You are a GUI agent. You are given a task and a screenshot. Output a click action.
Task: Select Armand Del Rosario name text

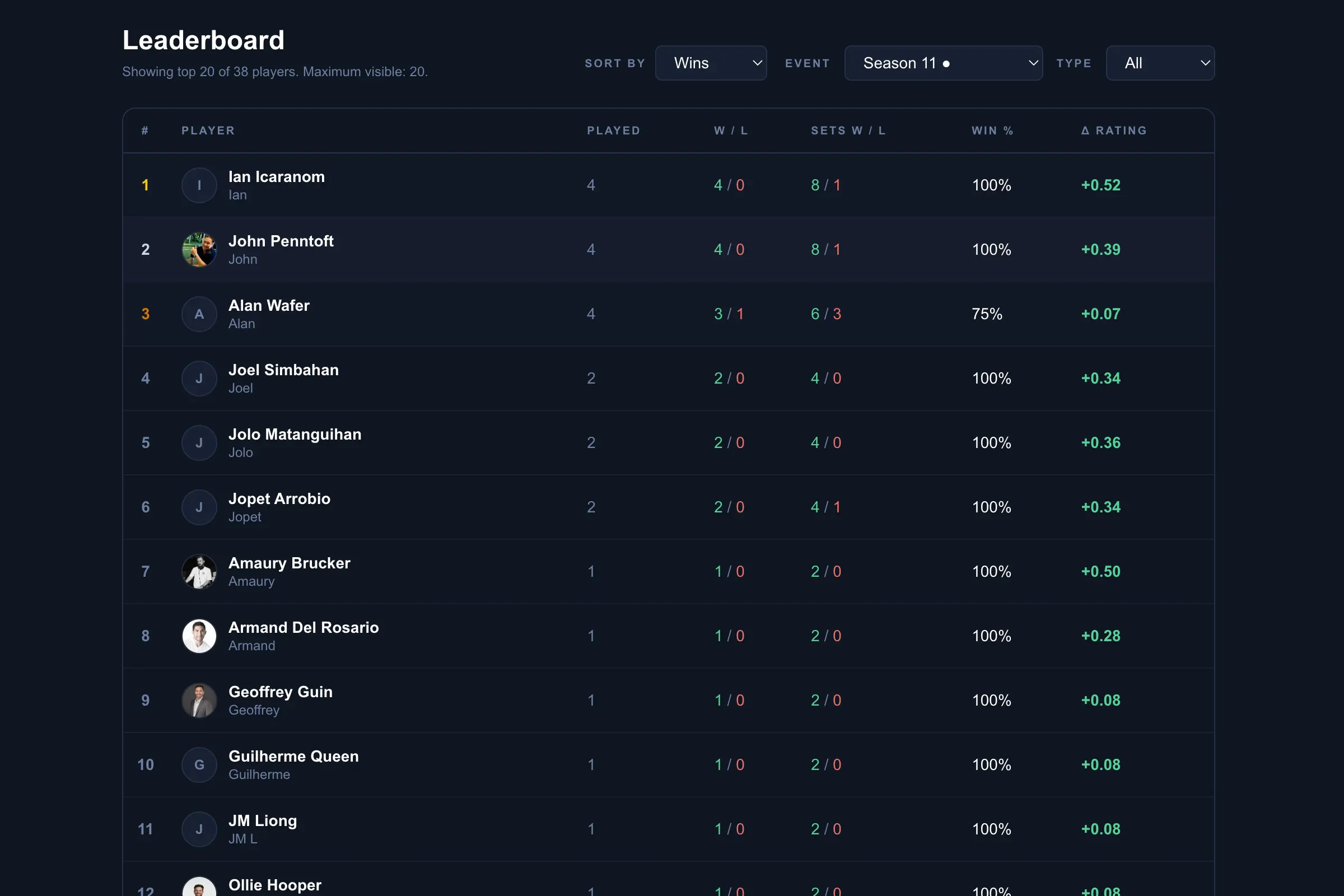click(304, 627)
